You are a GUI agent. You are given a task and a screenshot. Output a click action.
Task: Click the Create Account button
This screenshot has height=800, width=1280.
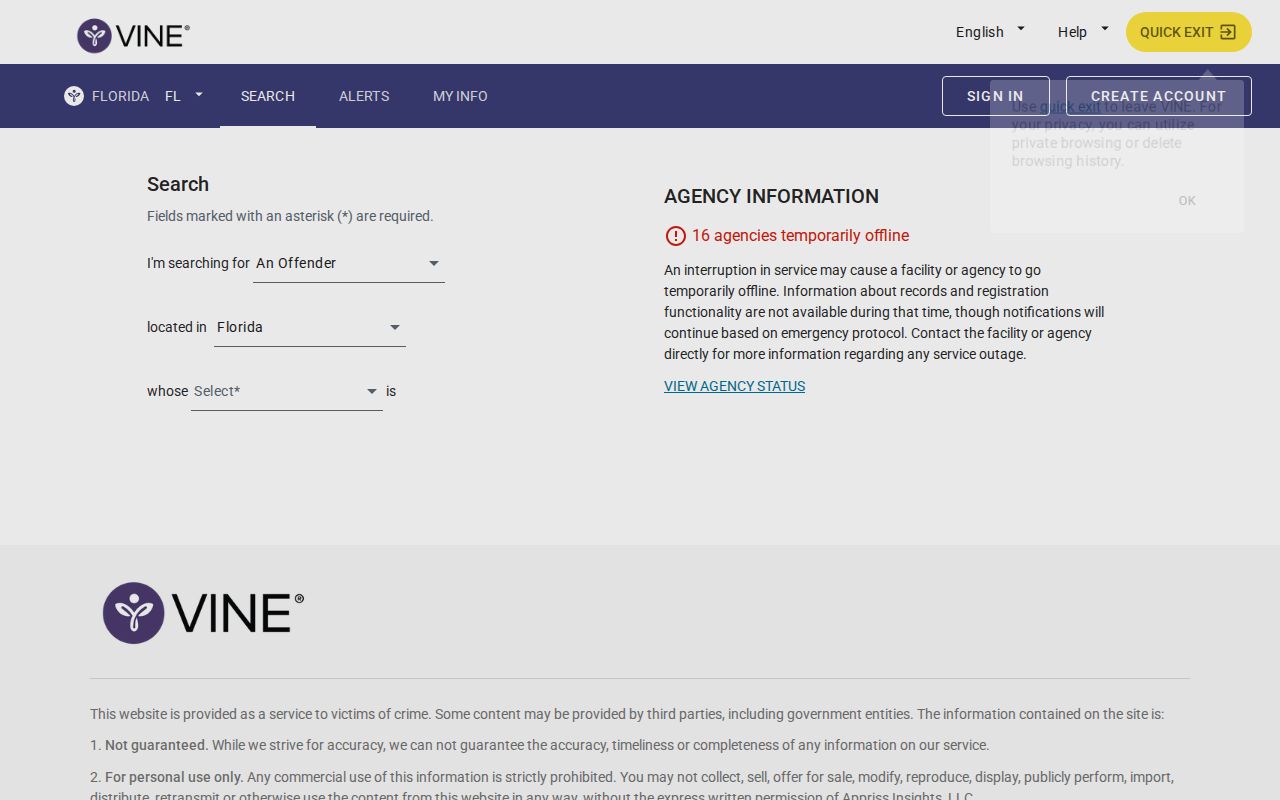click(x=1158, y=96)
